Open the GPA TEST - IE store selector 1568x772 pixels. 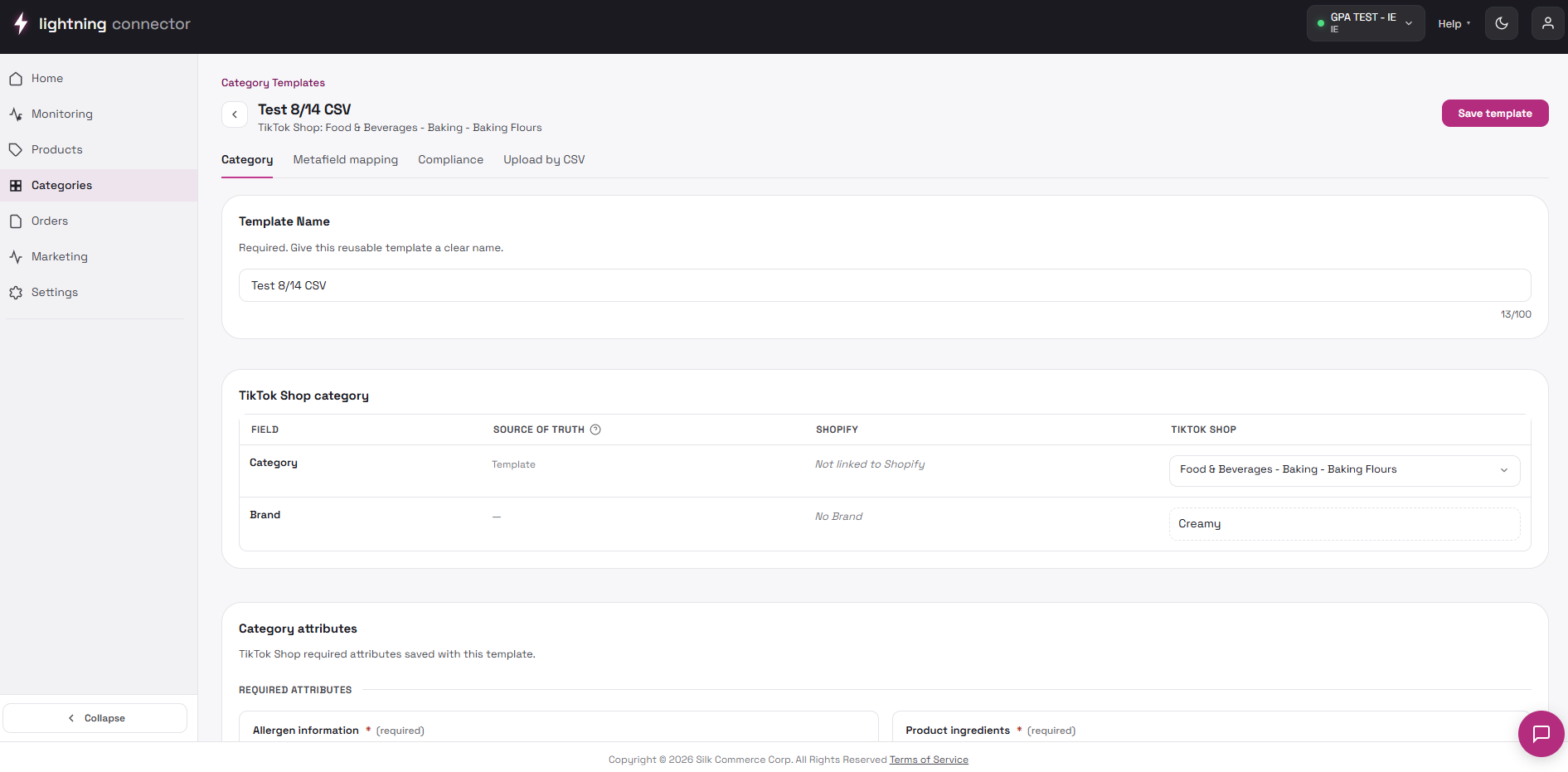[x=1366, y=23]
